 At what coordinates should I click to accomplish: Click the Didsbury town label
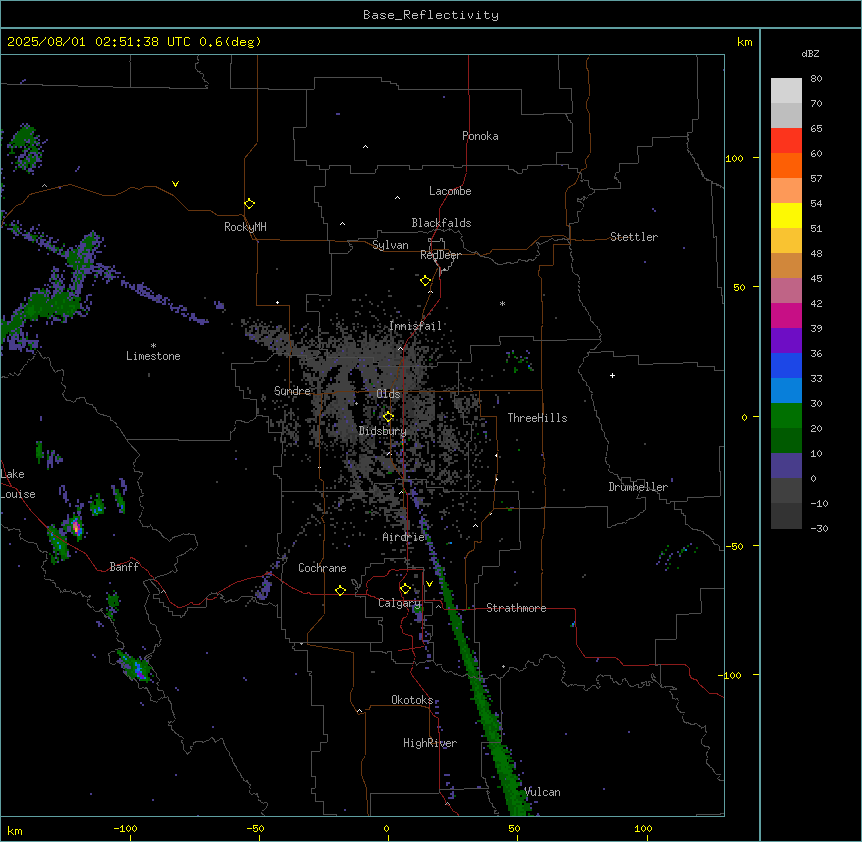[x=383, y=431]
